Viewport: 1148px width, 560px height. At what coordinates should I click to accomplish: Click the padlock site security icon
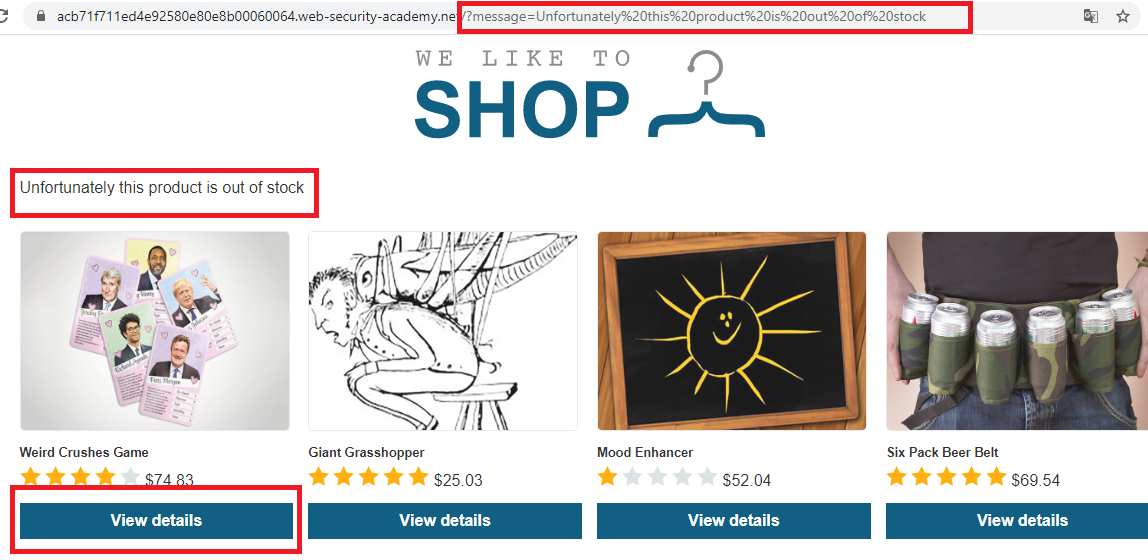click(x=41, y=16)
